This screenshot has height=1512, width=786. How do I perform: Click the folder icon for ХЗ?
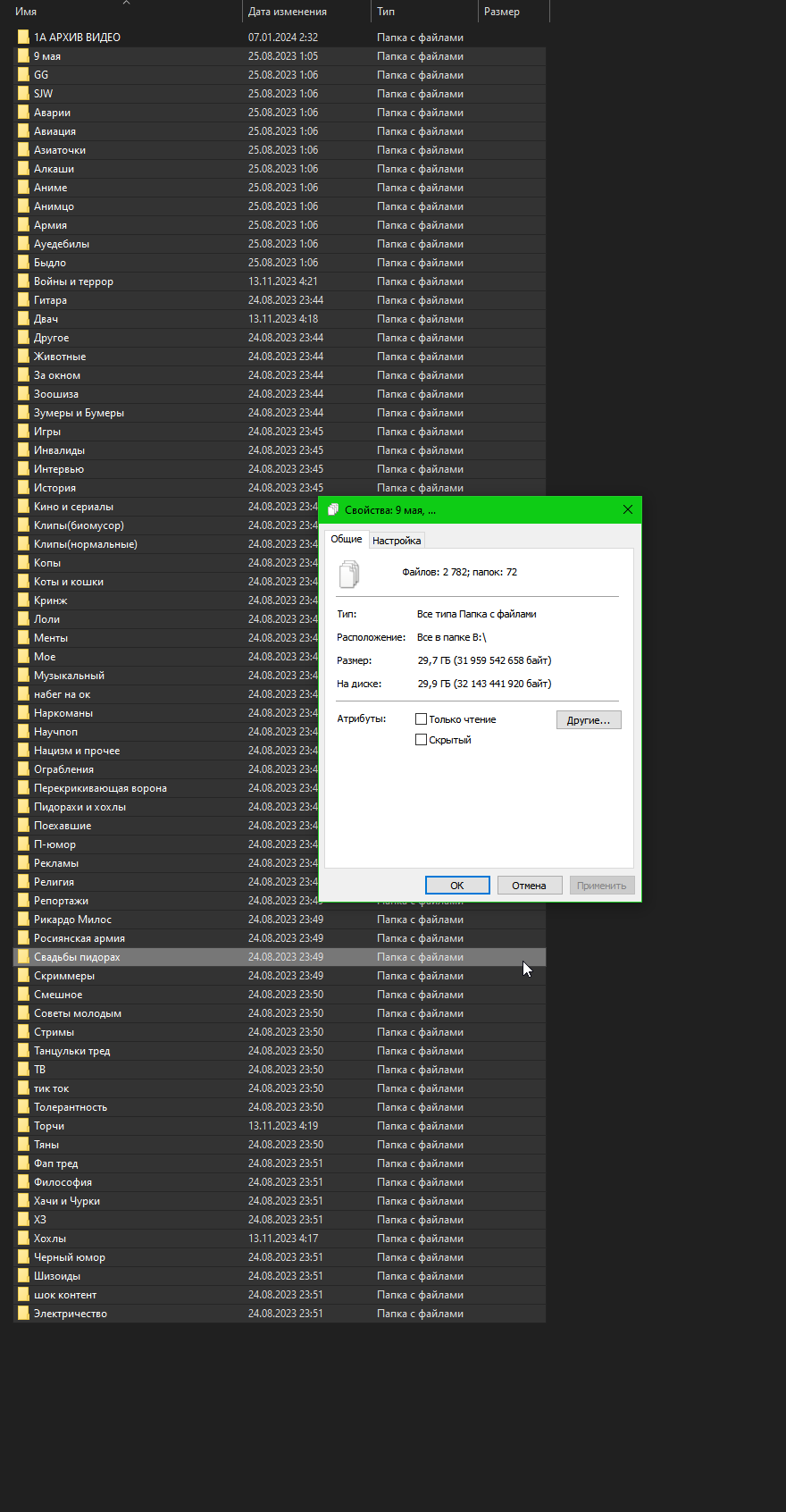pos(23,1220)
